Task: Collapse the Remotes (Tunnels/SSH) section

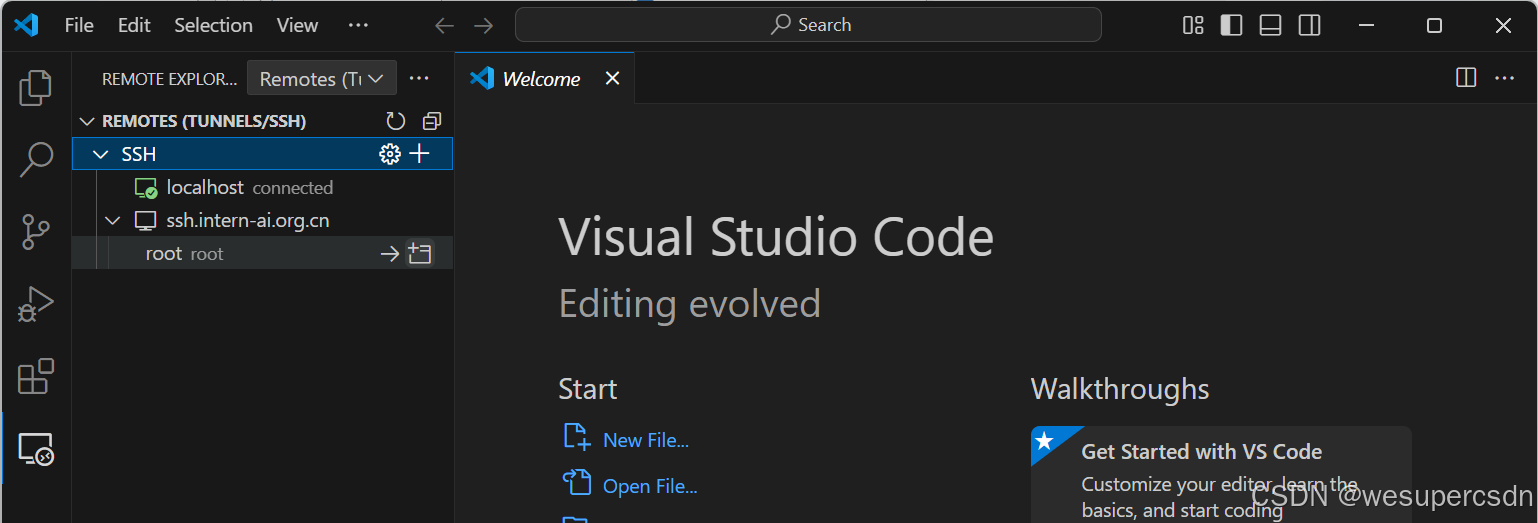Action: [x=86, y=121]
